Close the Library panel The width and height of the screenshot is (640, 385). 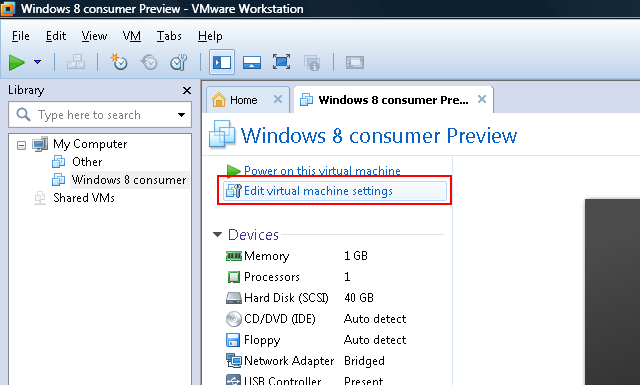(x=187, y=90)
